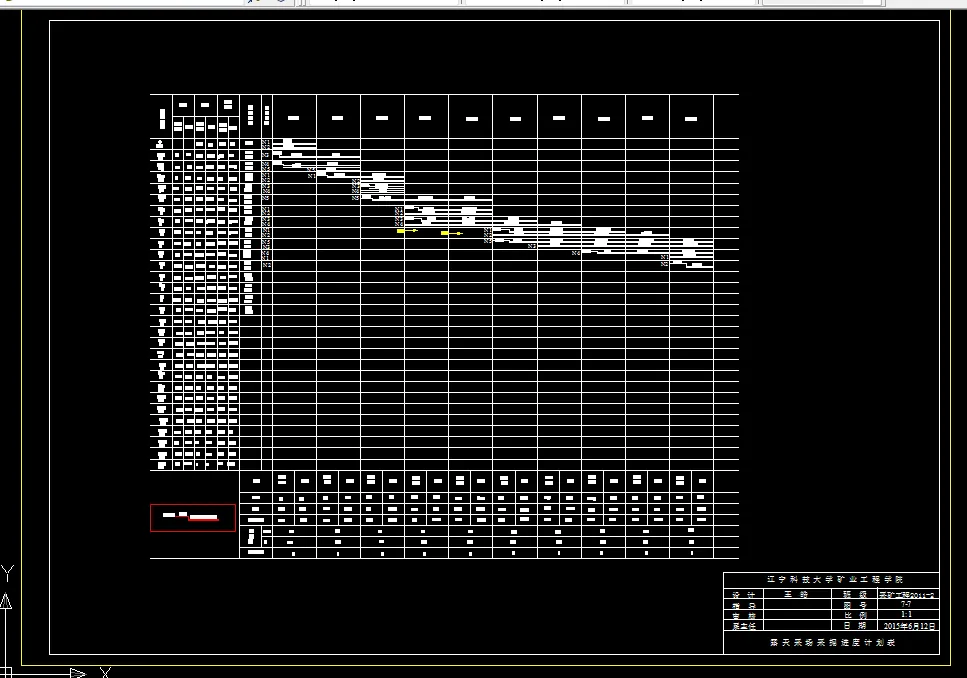Select the 图号 label in title block

(x=855, y=605)
